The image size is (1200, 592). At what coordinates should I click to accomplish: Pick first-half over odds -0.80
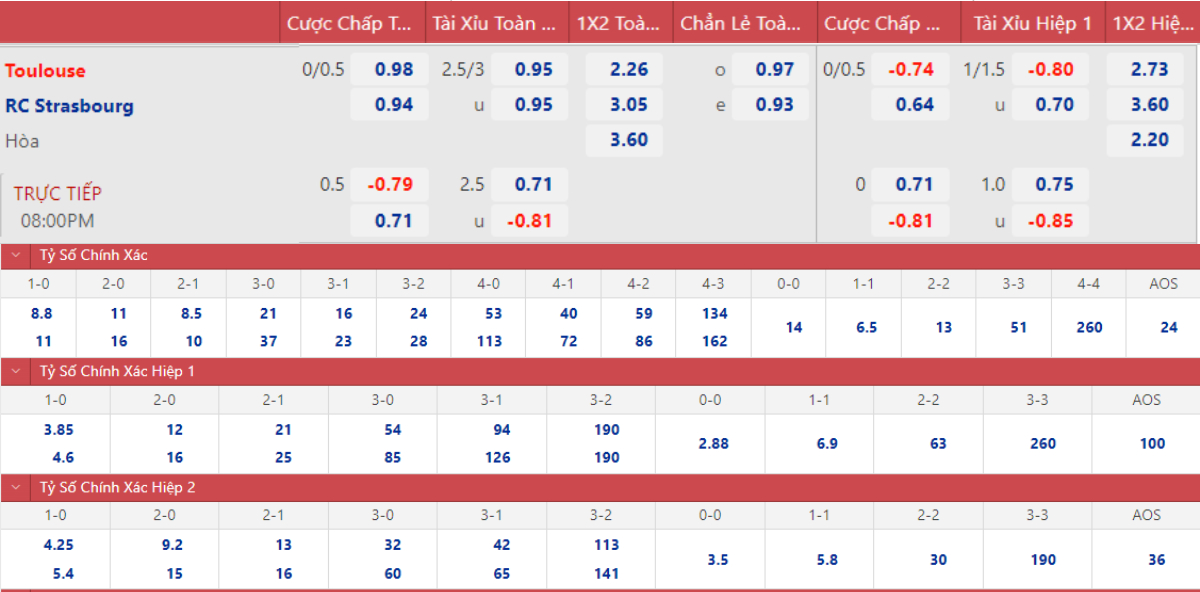(x=1054, y=70)
